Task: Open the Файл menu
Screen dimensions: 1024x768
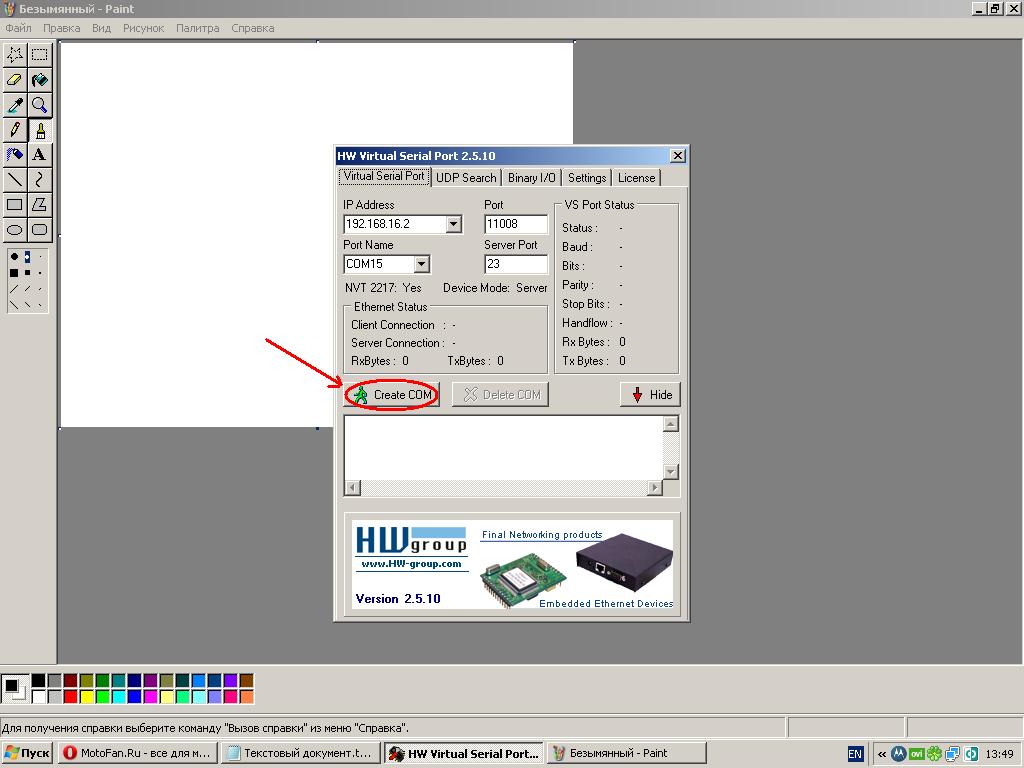Action: click(x=18, y=28)
